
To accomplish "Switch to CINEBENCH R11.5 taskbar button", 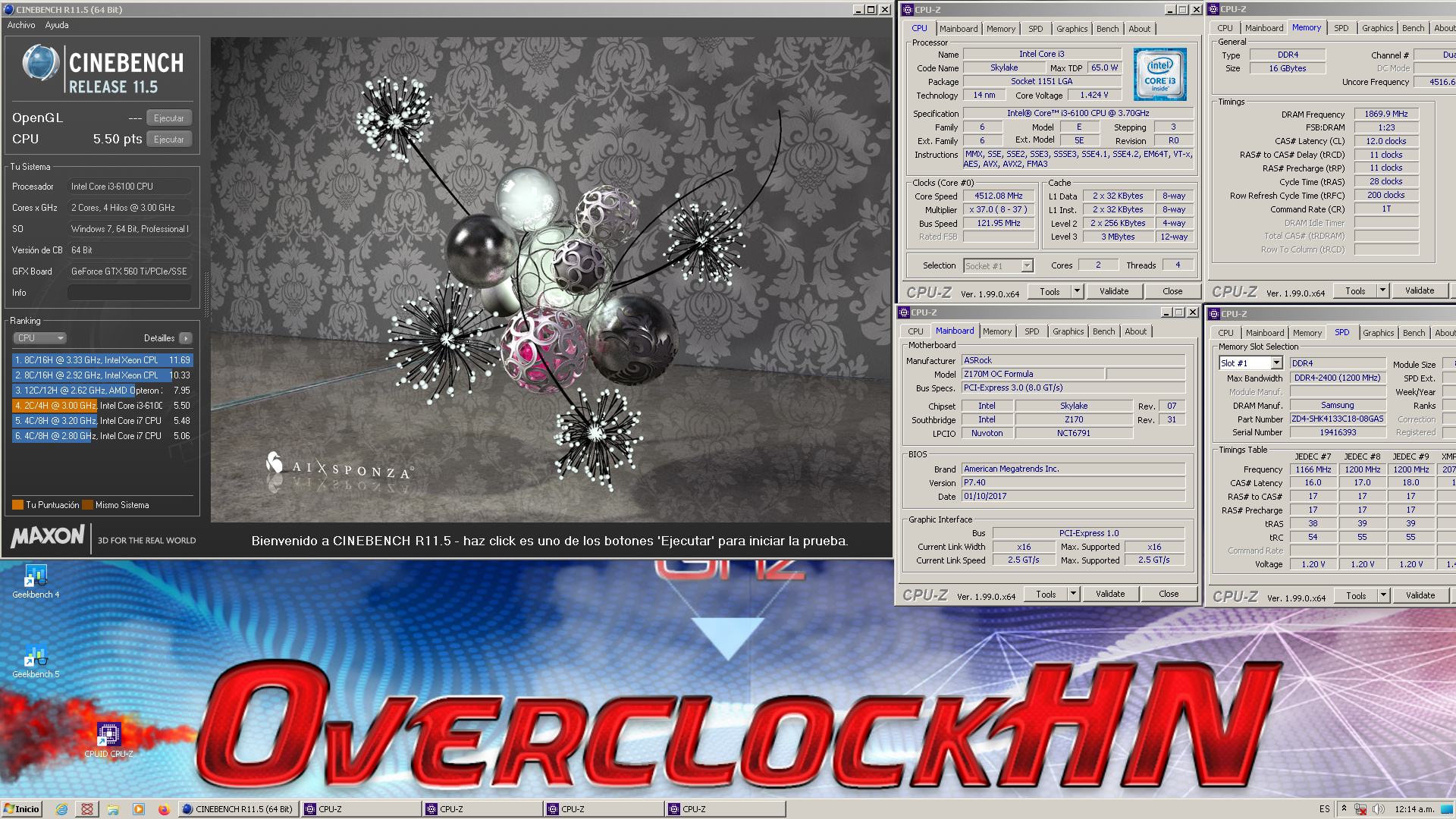I will tap(238, 809).
